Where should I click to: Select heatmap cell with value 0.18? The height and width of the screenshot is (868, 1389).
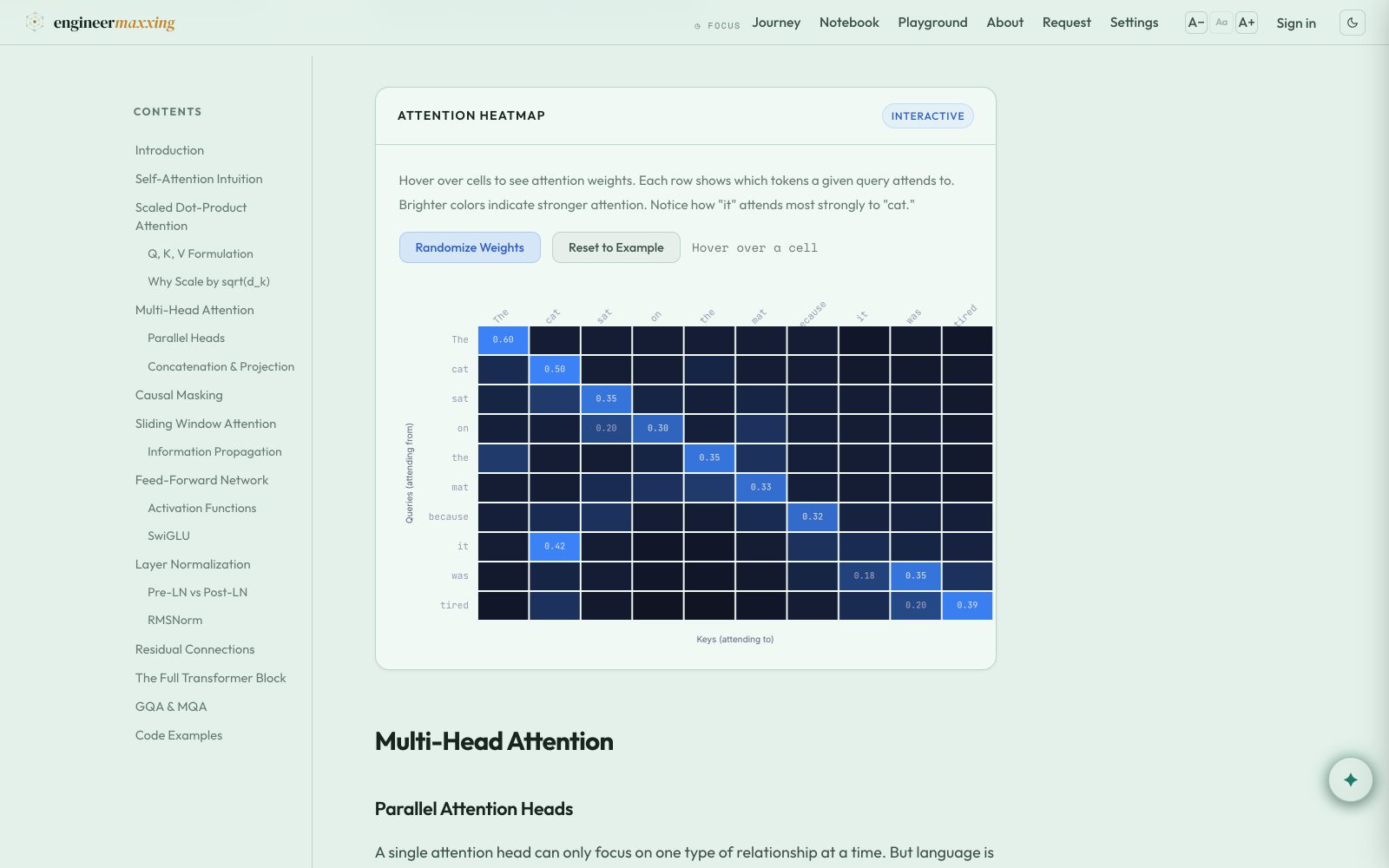click(864, 576)
